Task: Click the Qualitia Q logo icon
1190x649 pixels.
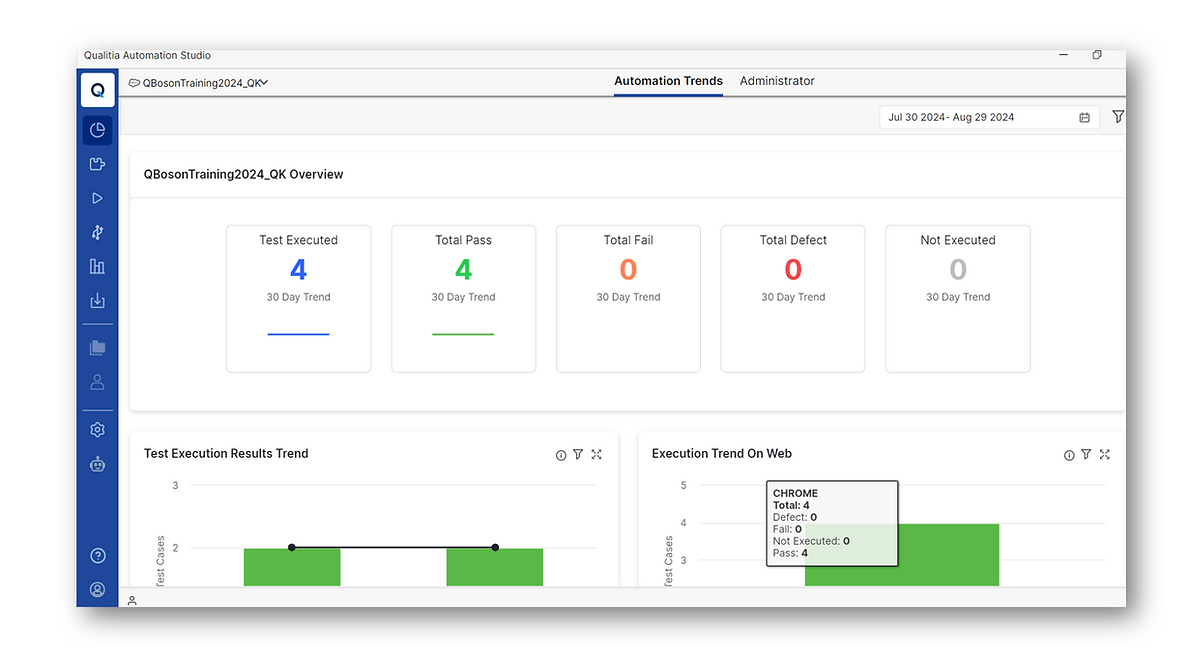Action: click(x=98, y=90)
